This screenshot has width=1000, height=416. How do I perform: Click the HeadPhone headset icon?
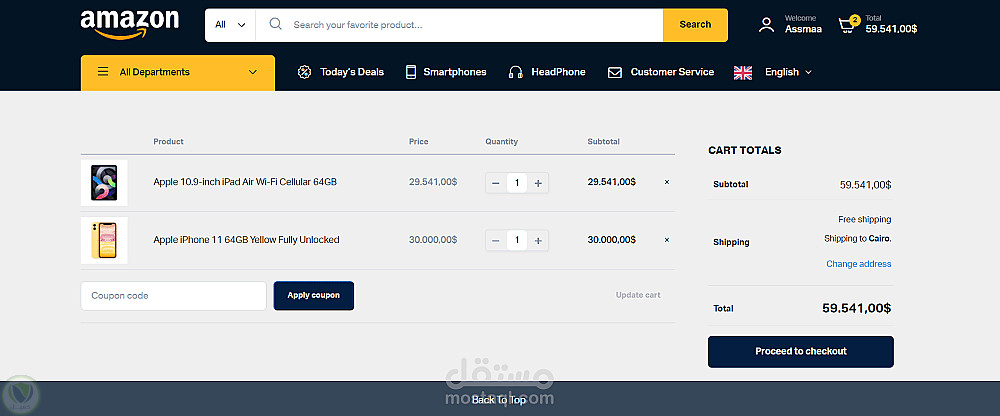pyautogui.click(x=515, y=72)
